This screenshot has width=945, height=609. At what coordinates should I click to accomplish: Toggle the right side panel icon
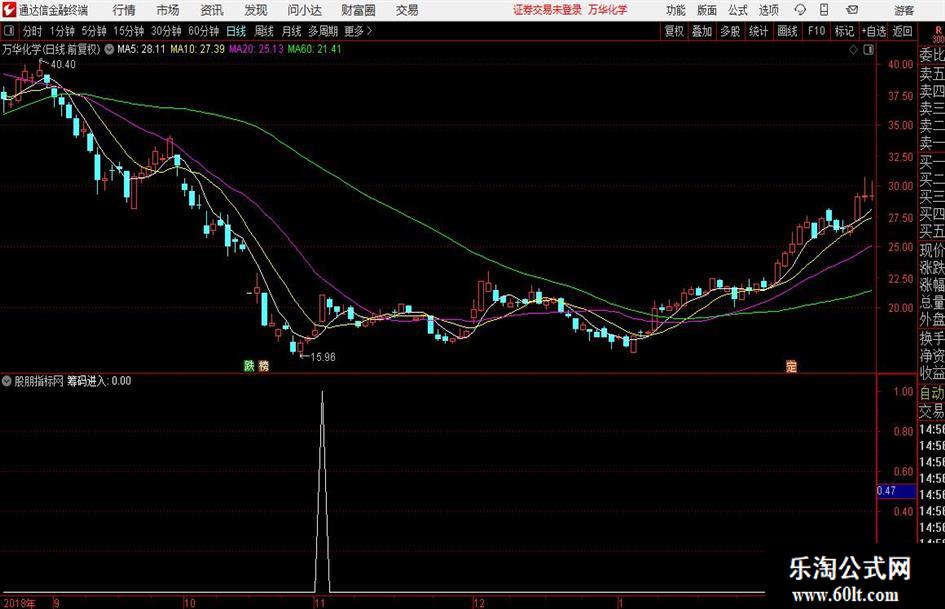tap(868, 50)
